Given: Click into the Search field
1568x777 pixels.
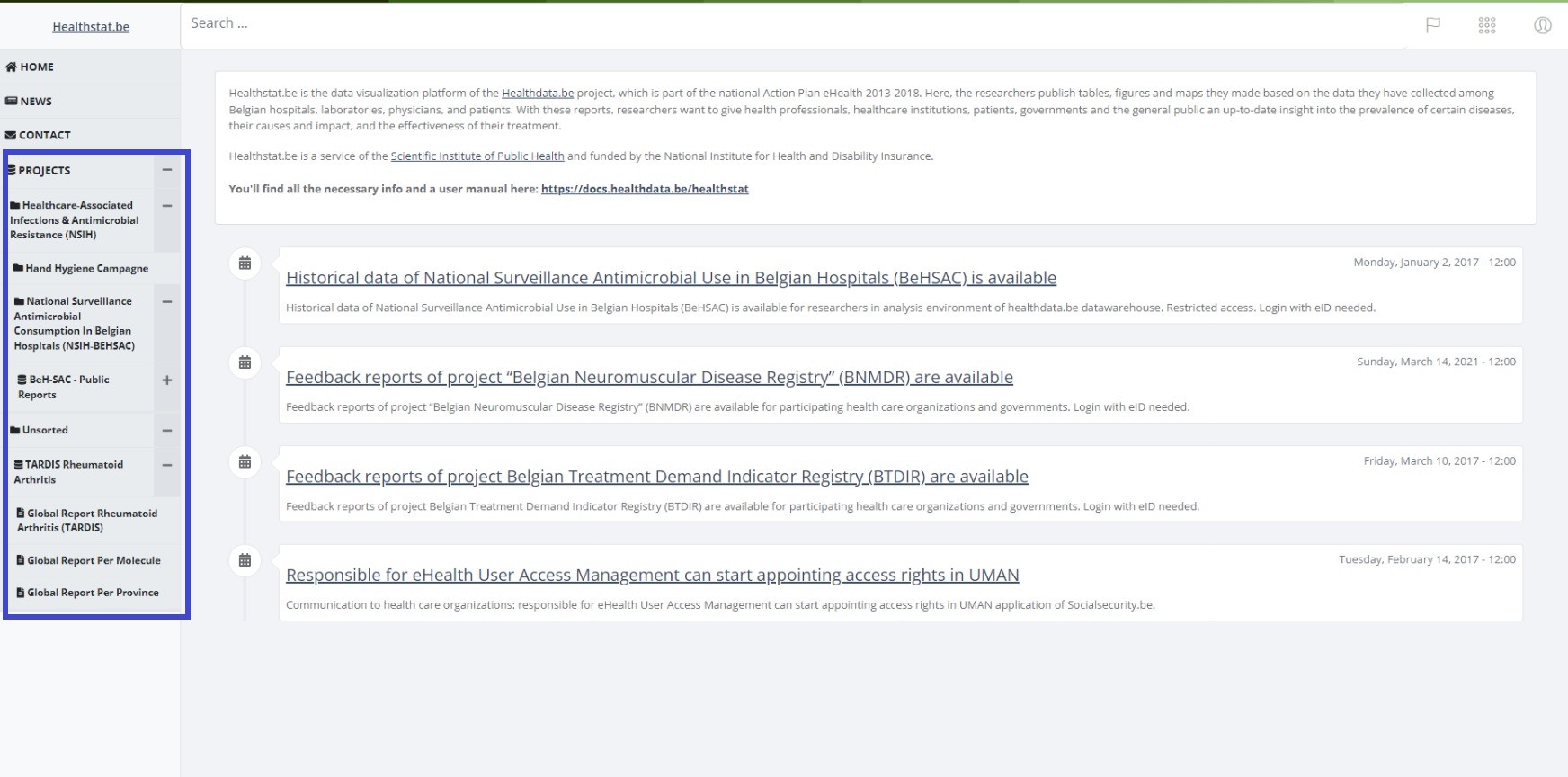Looking at the screenshot, I should click(x=791, y=23).
